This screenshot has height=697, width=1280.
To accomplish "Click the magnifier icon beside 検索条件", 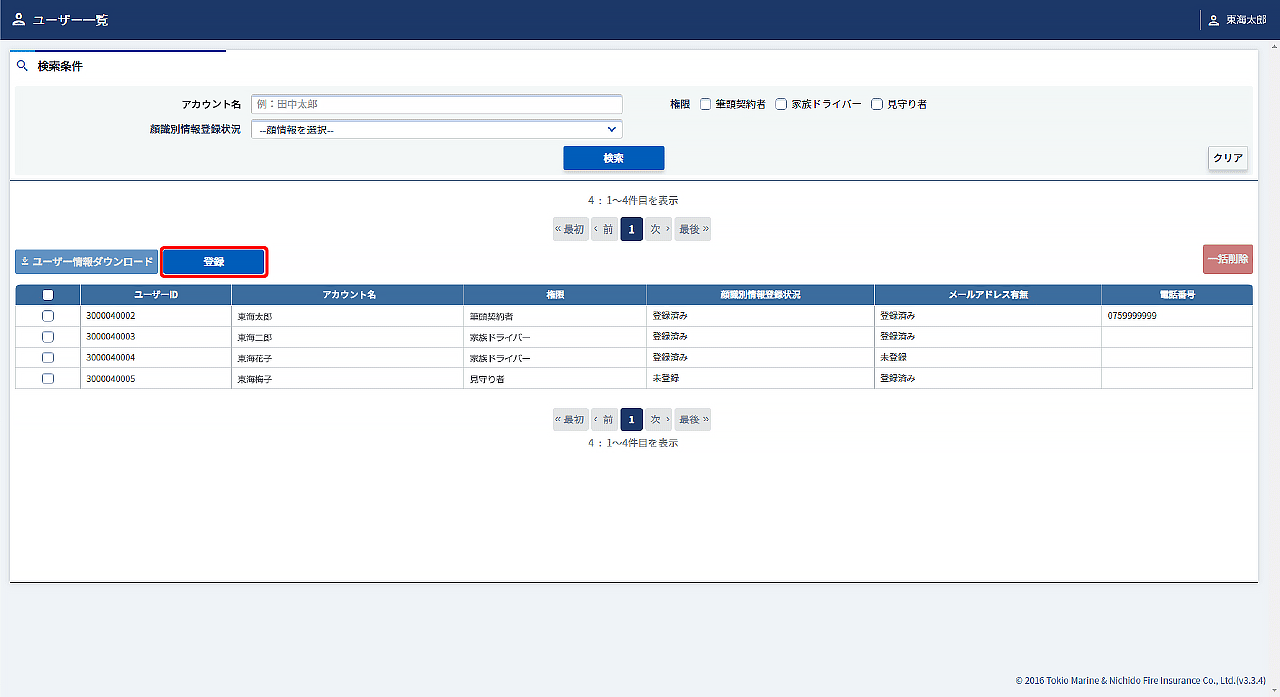I will (x=22, y=66).
